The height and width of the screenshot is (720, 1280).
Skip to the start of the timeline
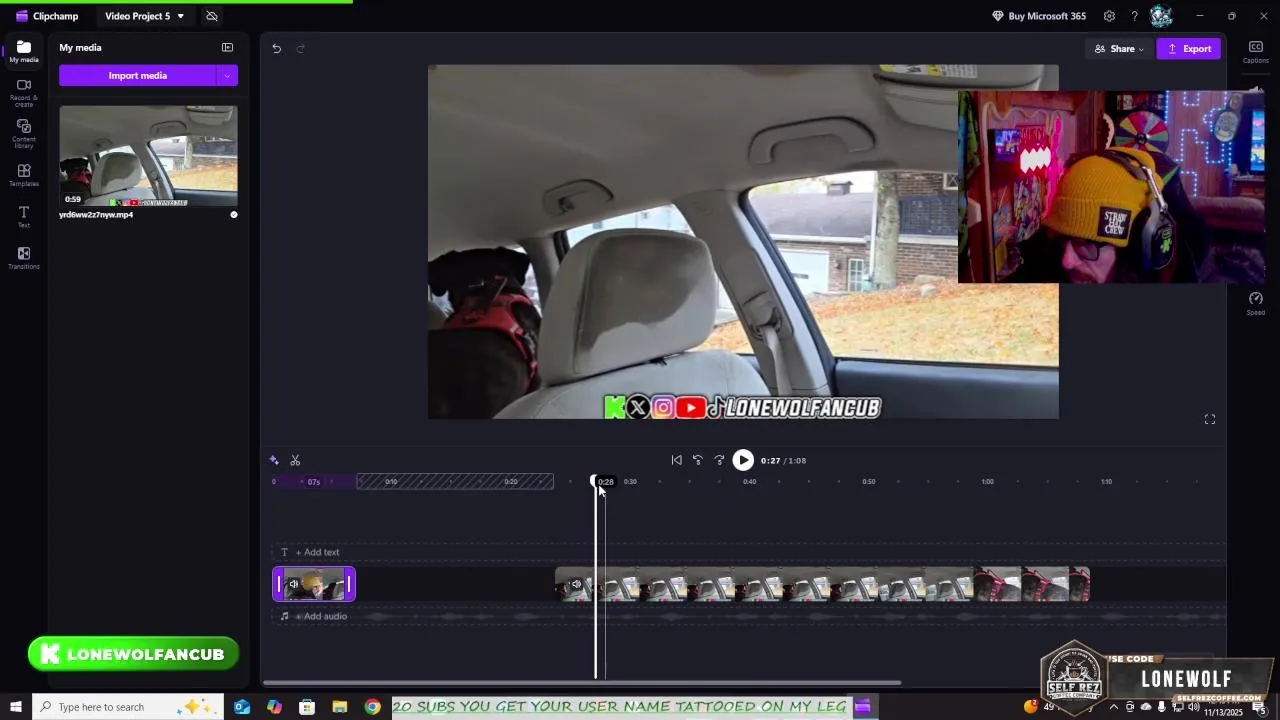point(676,460)
